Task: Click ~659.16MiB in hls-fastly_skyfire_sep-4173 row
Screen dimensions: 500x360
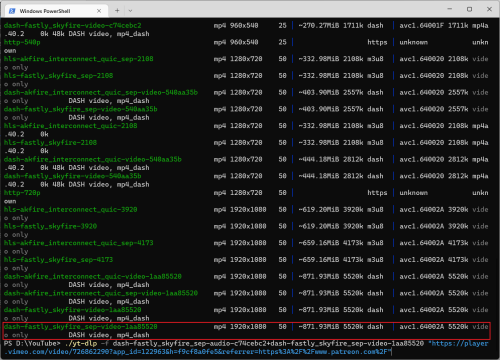Action: [x=319, y=260]
